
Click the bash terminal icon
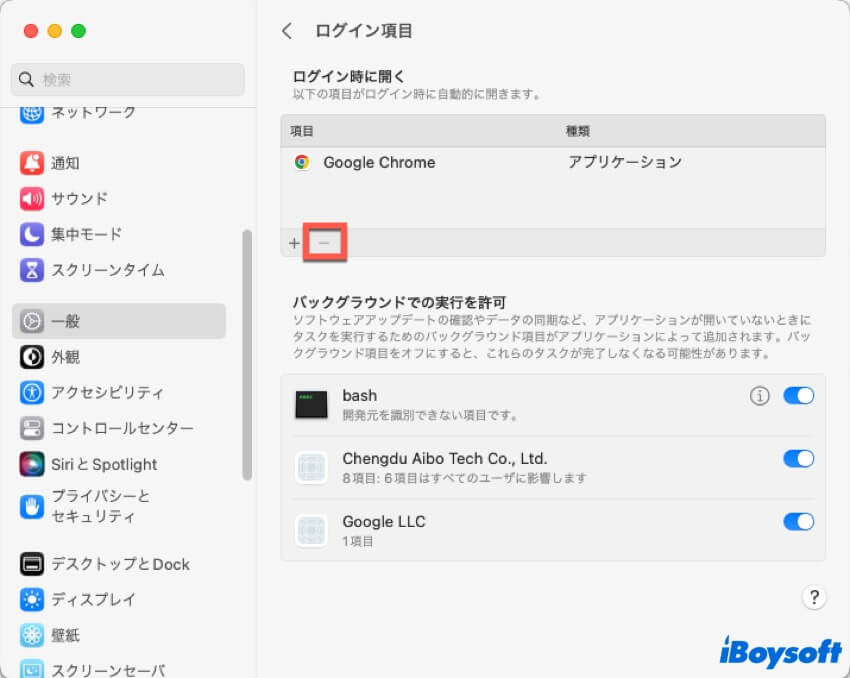click(311, 404)
